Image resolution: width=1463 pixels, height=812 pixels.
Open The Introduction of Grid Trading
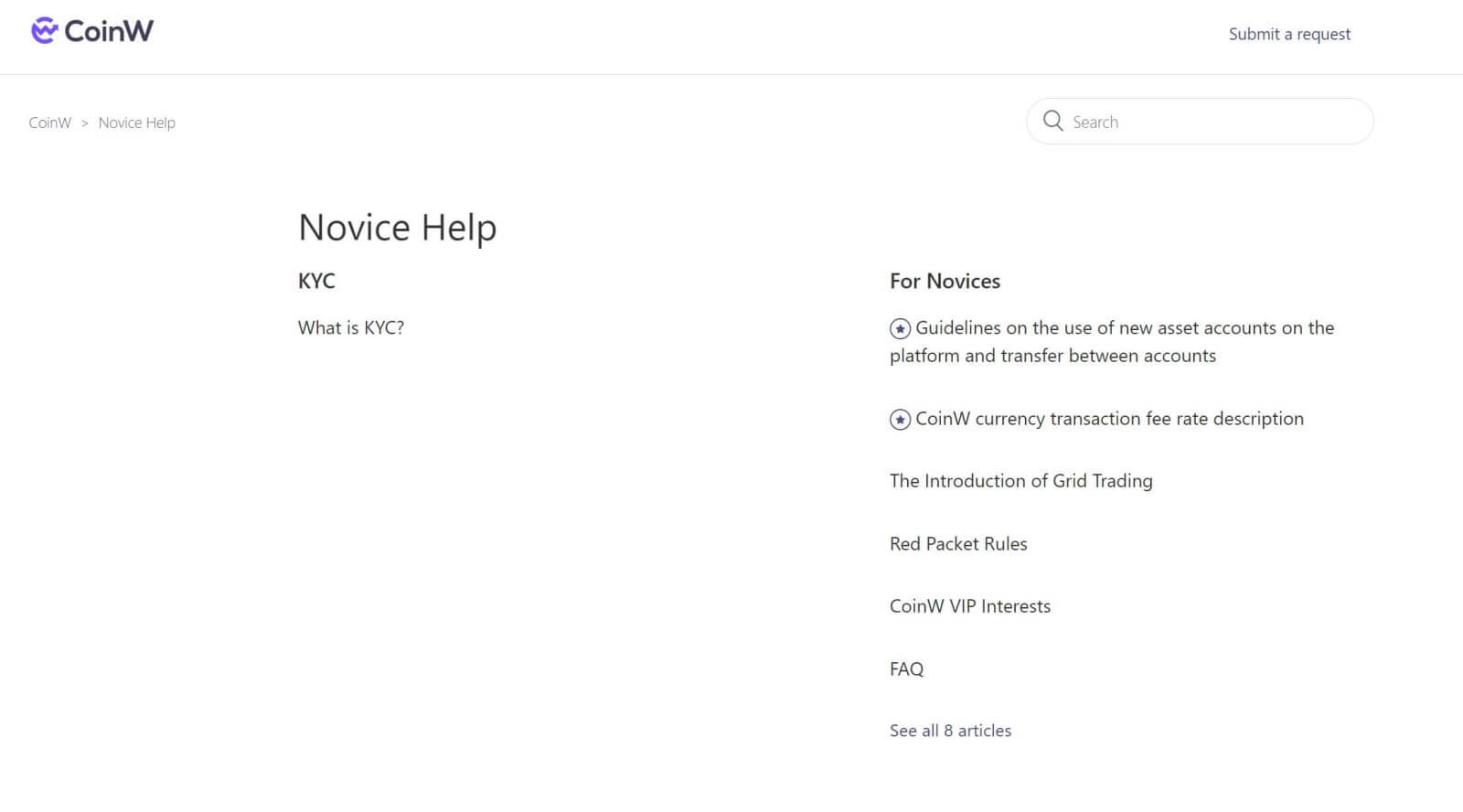click(x=1021, y=481)
